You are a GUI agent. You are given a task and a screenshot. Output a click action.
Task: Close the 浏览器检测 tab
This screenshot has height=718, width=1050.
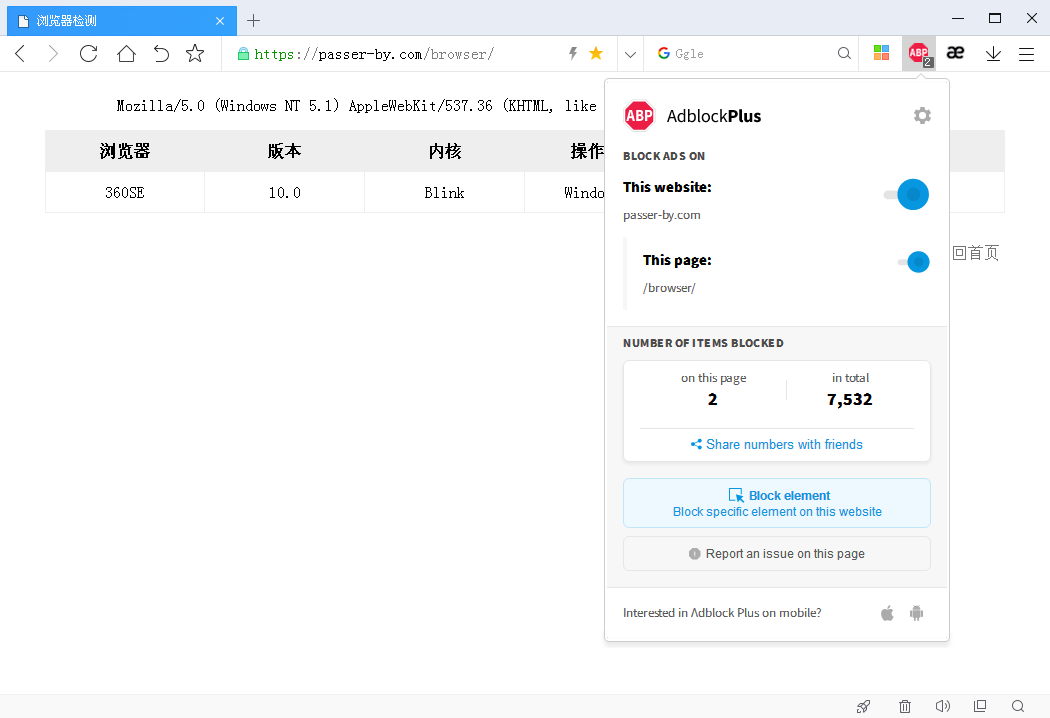click(x=220, y=21)
